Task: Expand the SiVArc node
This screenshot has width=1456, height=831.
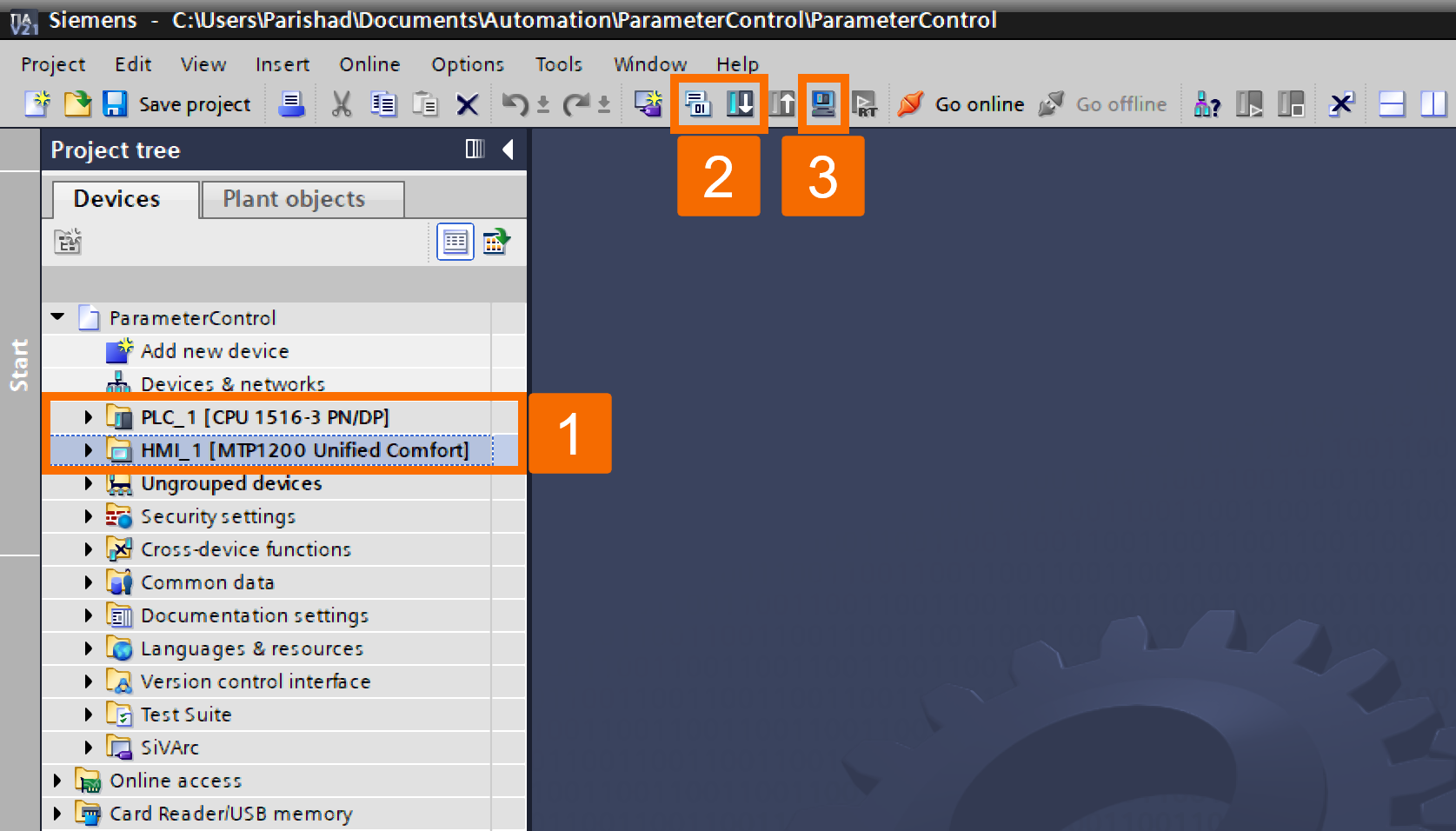Action: point(88,748)
